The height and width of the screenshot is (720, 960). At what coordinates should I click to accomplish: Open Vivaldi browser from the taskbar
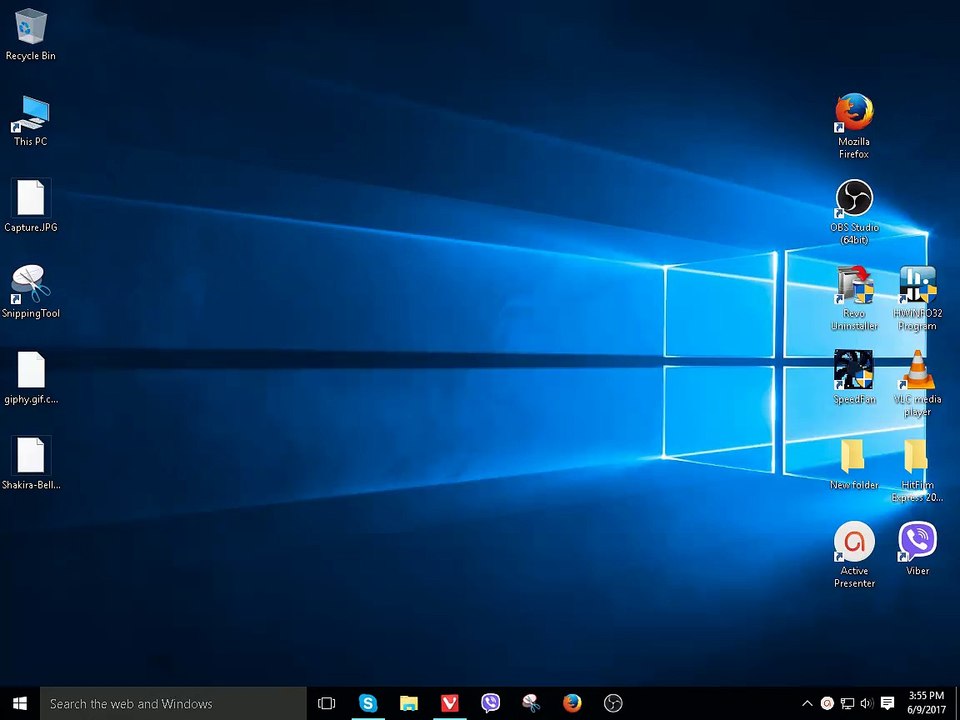tap(449, 703)
